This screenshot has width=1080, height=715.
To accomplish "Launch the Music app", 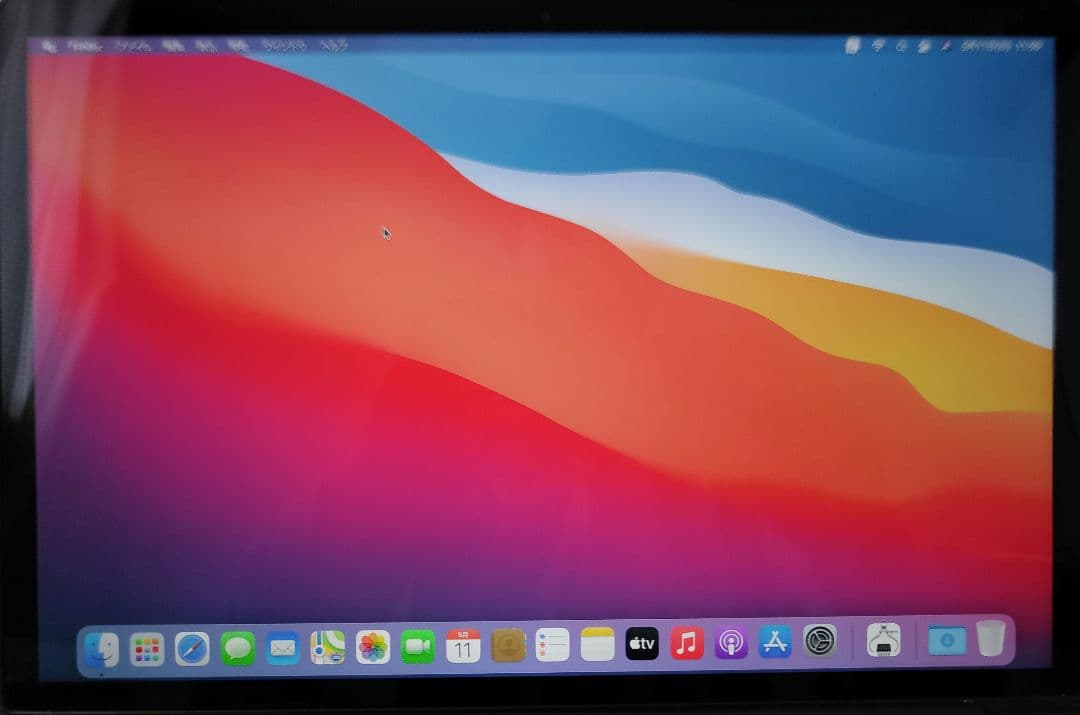I will pyautogui.click(x=685, y=646).
